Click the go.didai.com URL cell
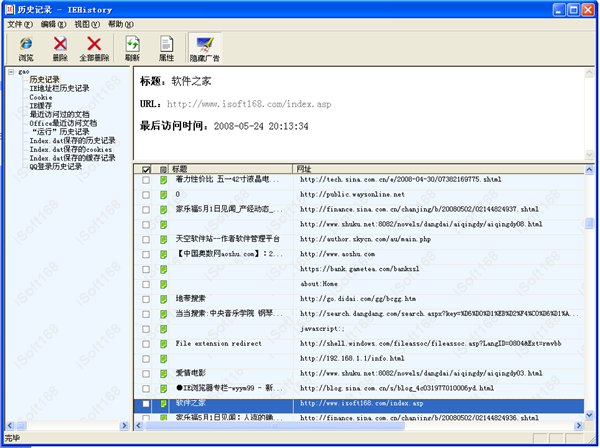Viewport: 600px width, 448px height. (358, 299)
